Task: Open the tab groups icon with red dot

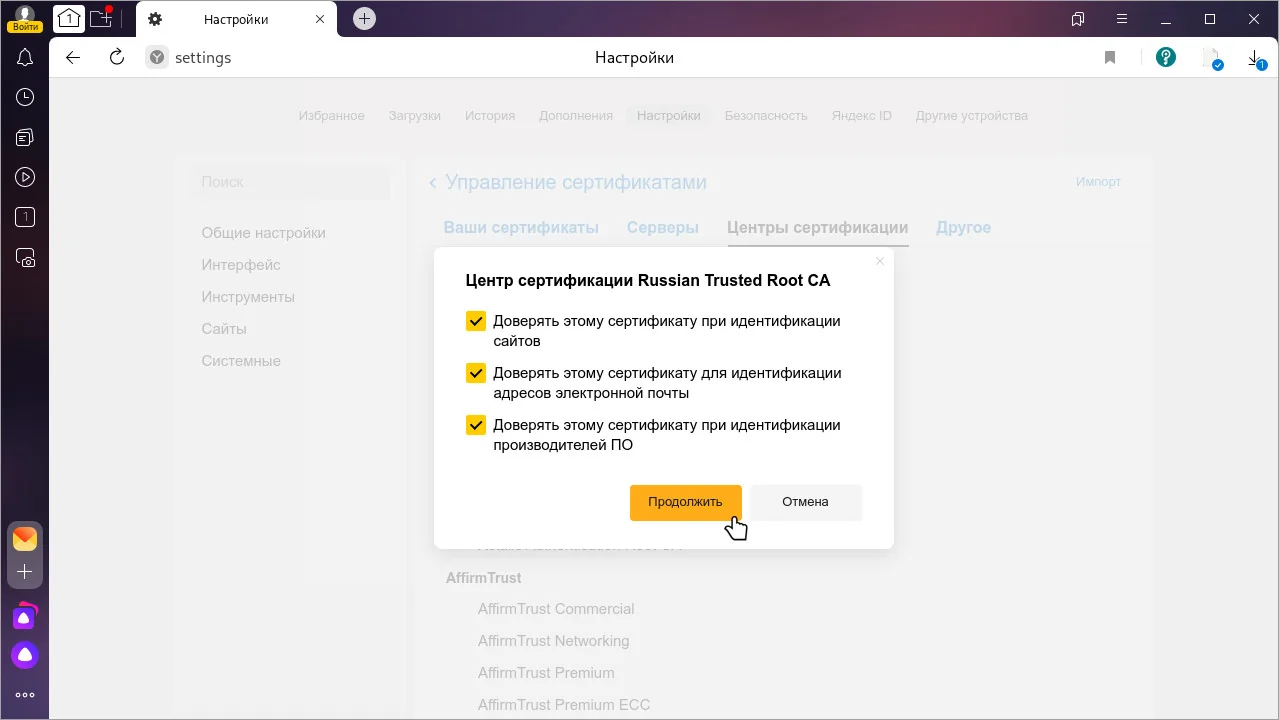Action: [x=101, y=17]
